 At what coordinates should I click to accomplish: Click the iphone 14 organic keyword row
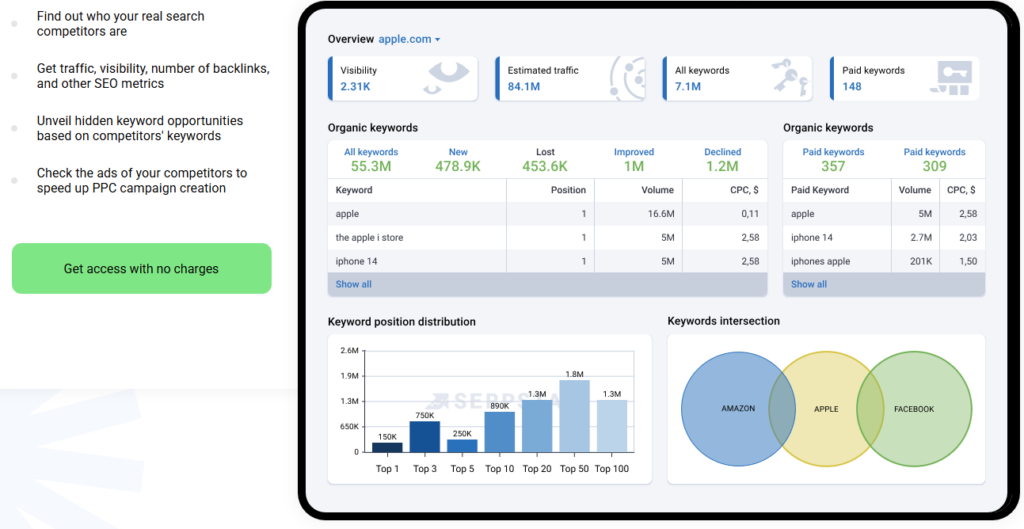click(547, 261)
